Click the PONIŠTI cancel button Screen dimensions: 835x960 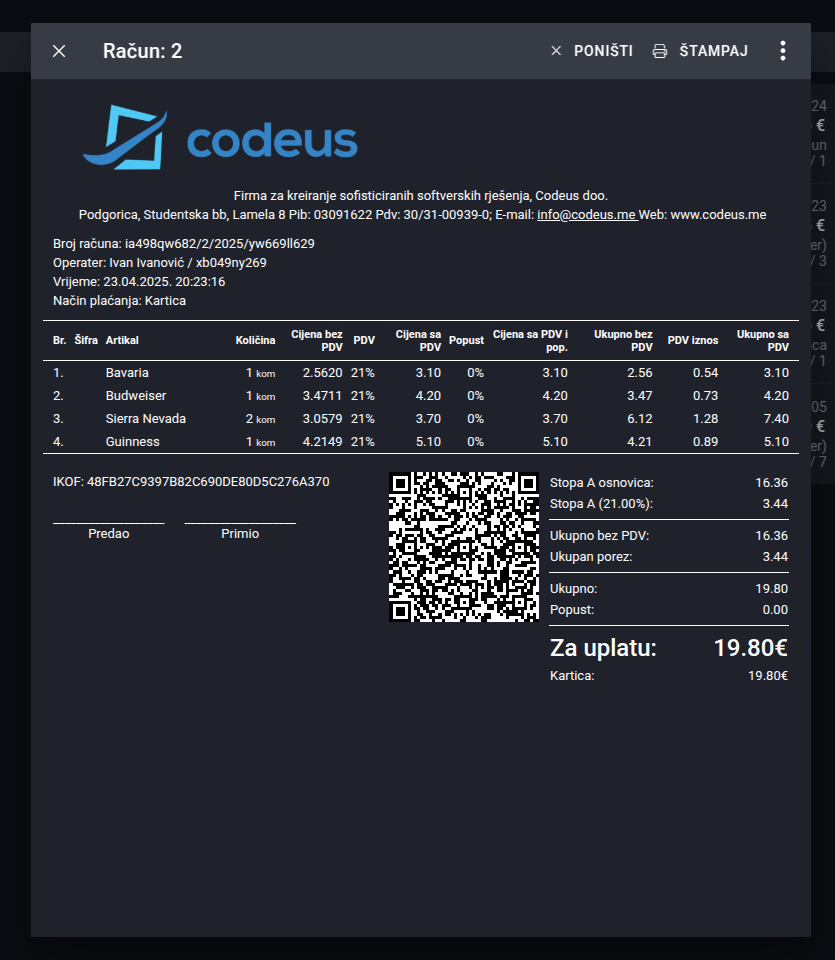(x=591, y=51)
